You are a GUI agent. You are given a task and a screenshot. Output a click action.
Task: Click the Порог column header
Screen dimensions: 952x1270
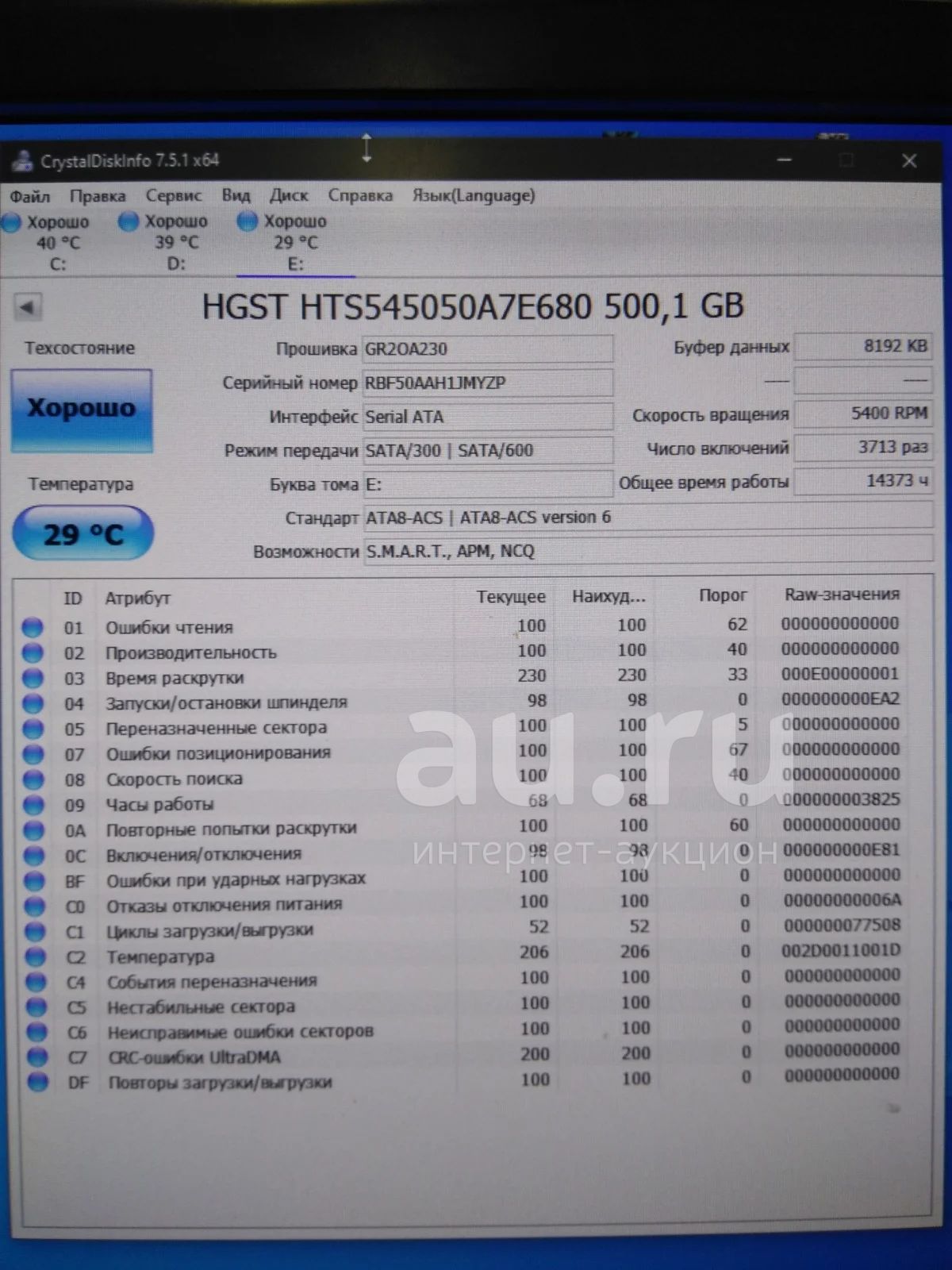pos(723,595)
